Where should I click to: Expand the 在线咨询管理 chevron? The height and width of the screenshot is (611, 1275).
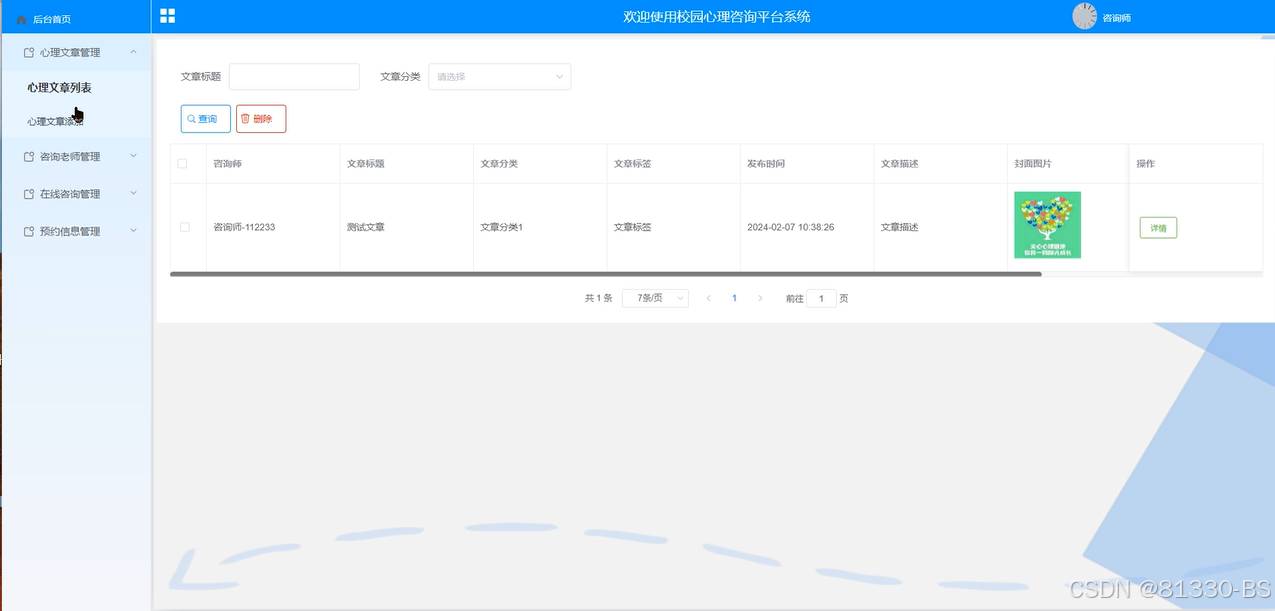[x=134, y=193]
